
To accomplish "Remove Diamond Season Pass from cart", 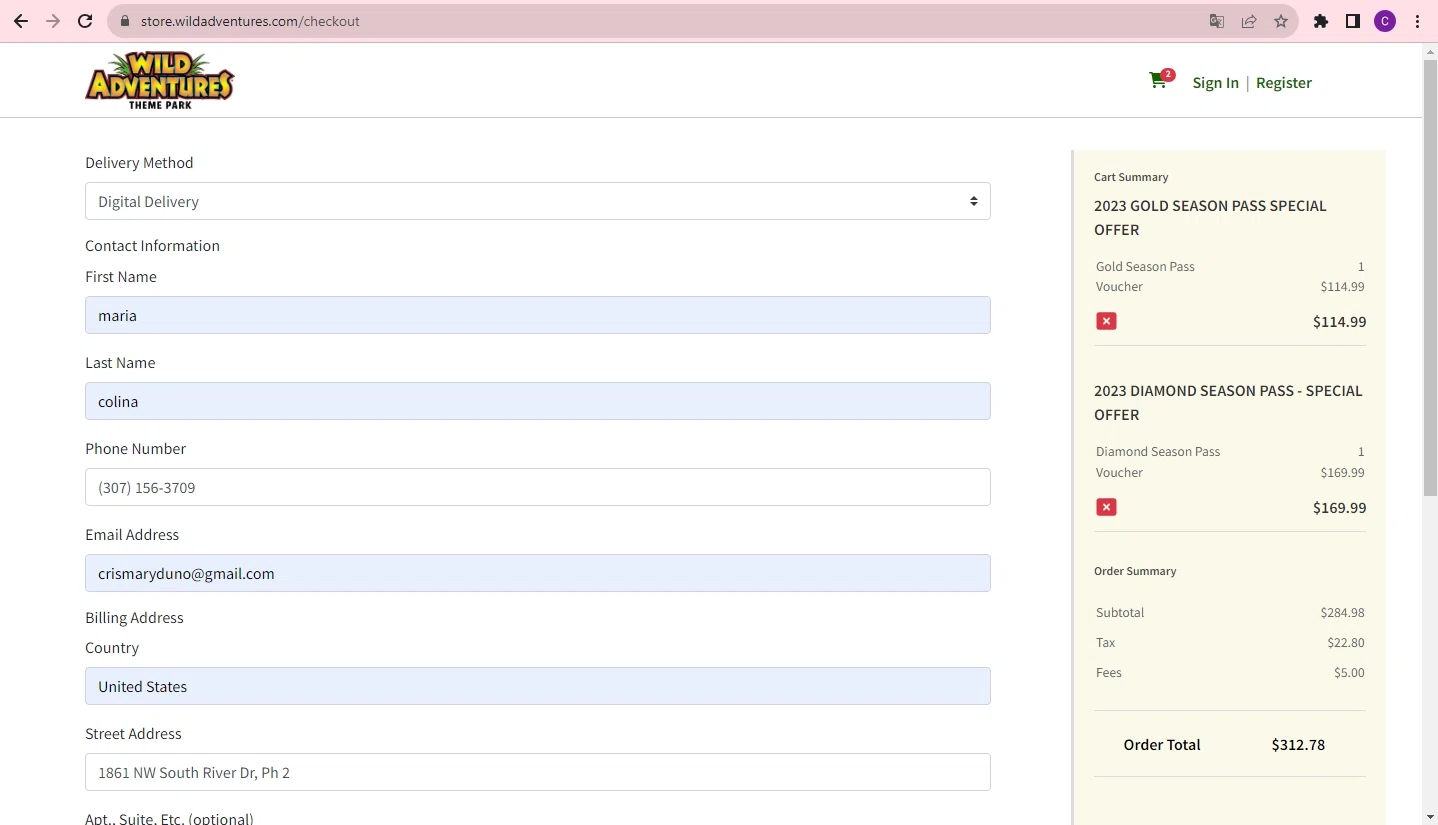I will tap(1106, 507).
